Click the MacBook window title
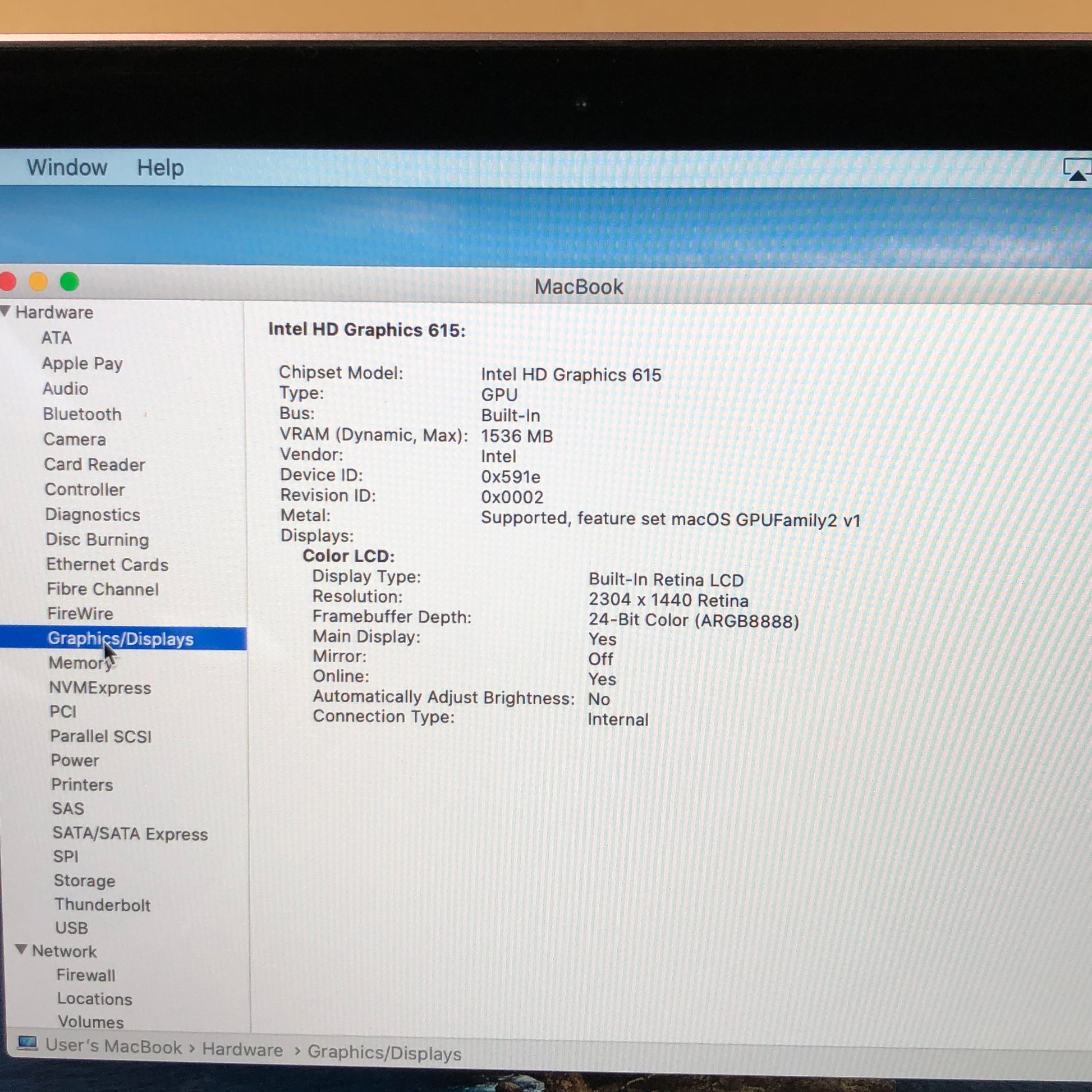 (x=579, y=287)
